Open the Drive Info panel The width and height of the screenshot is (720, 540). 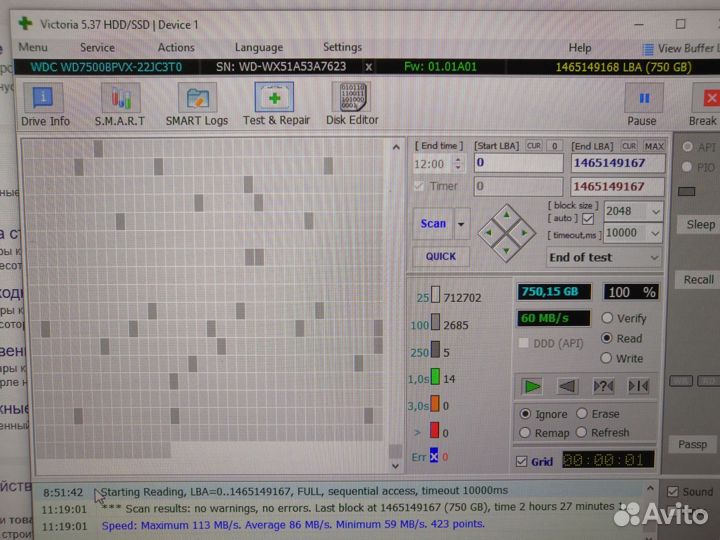point(45,105)
